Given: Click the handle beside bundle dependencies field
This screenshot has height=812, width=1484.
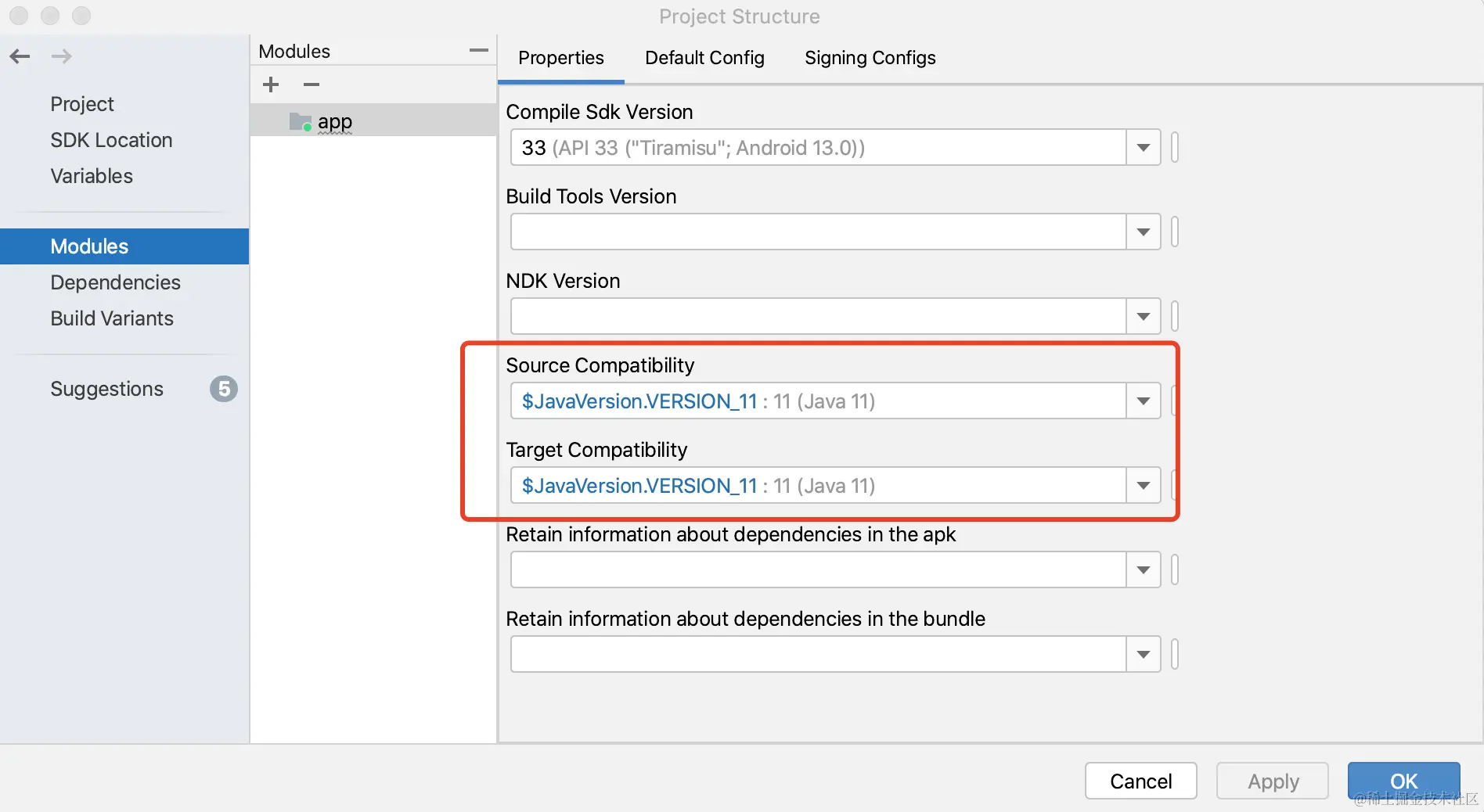Looking at the screenshot, I should pos(1175,655).
